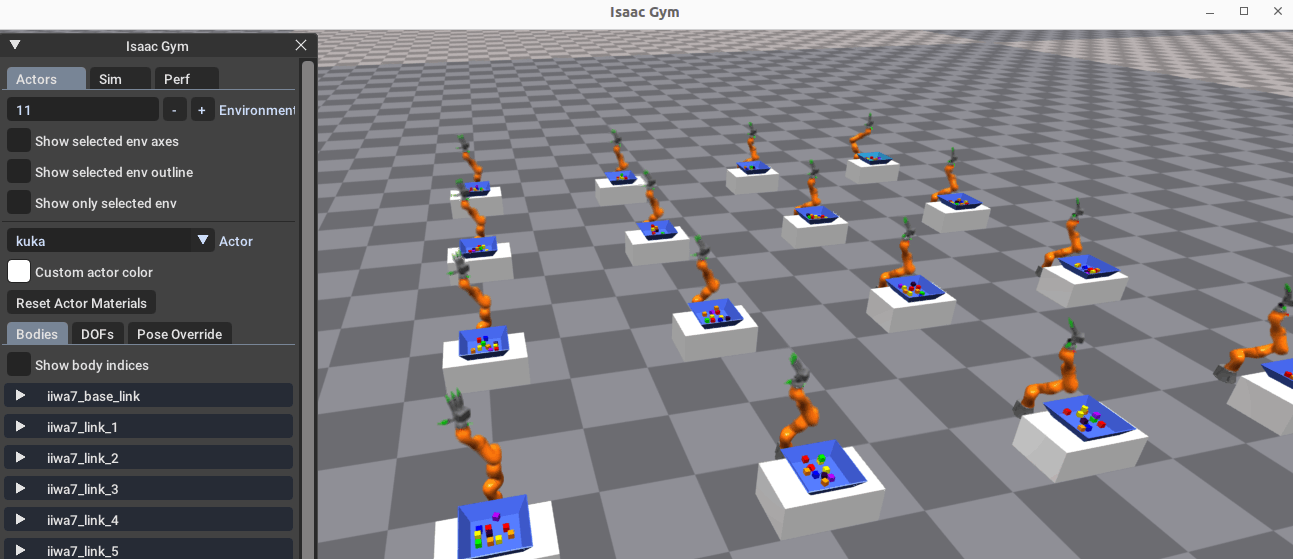The height and width of the screenshot is (559, 1293).
Task: Enable Show selected env axes
Action: click(19, 141)
